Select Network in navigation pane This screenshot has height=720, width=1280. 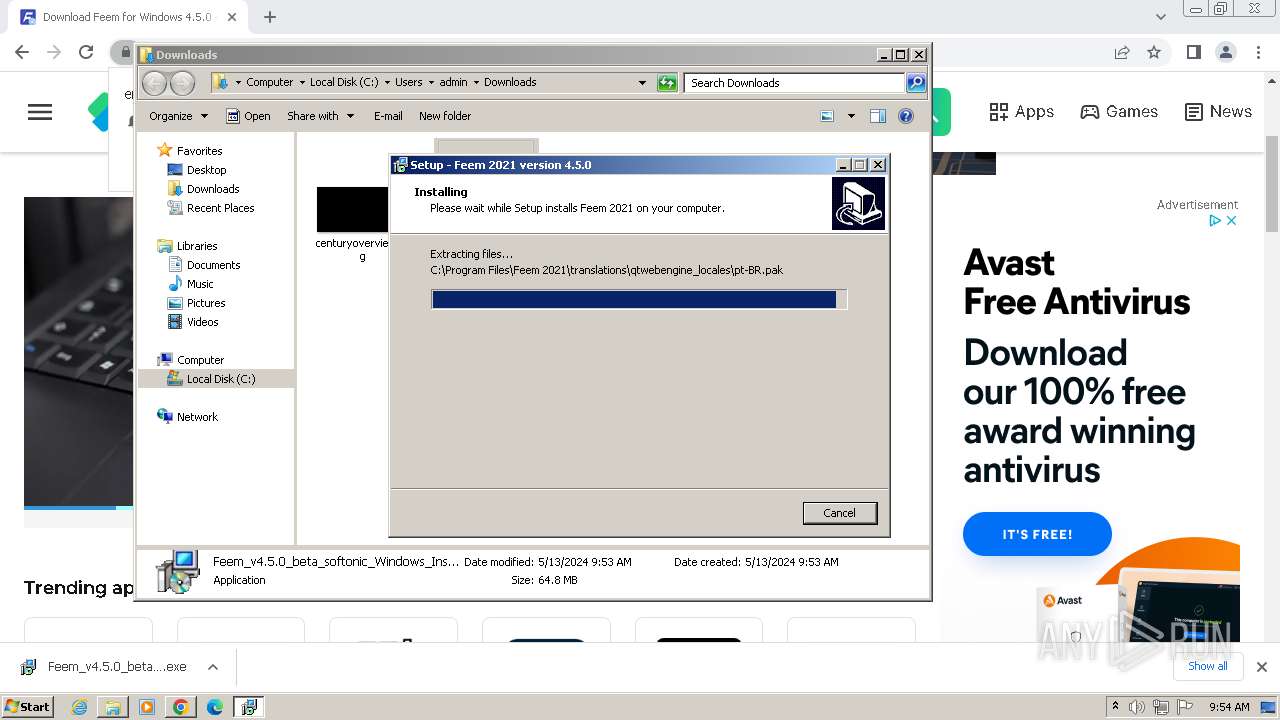click(197, 417)
